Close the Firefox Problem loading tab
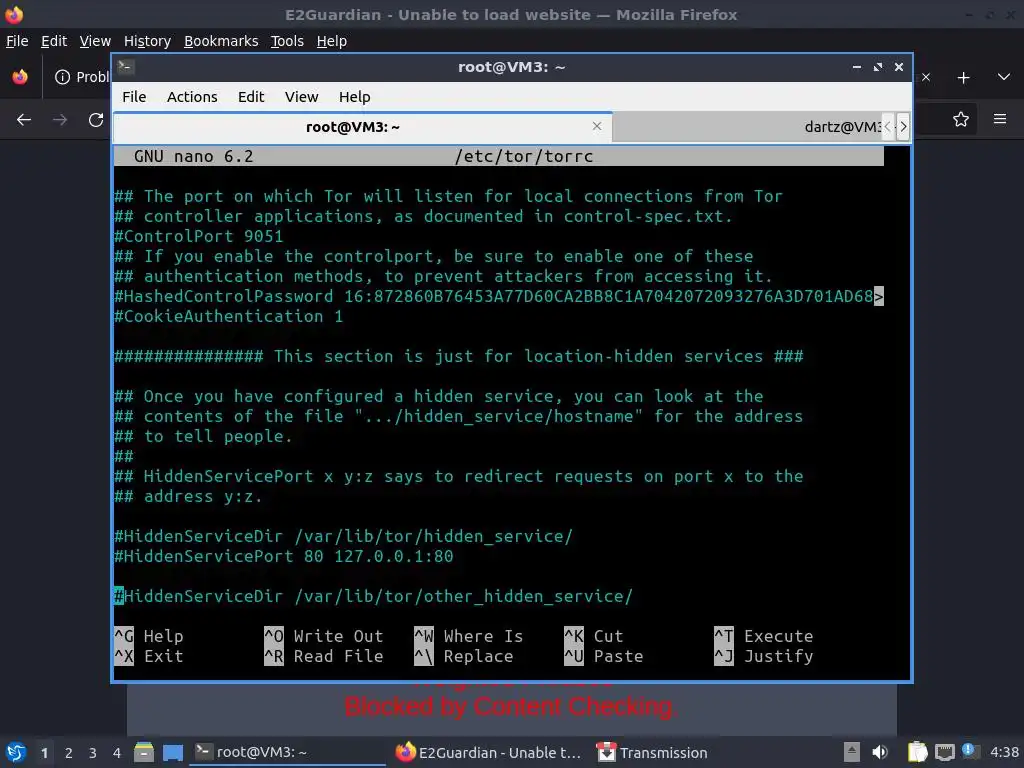1024x768 pixels. [926, 77]
